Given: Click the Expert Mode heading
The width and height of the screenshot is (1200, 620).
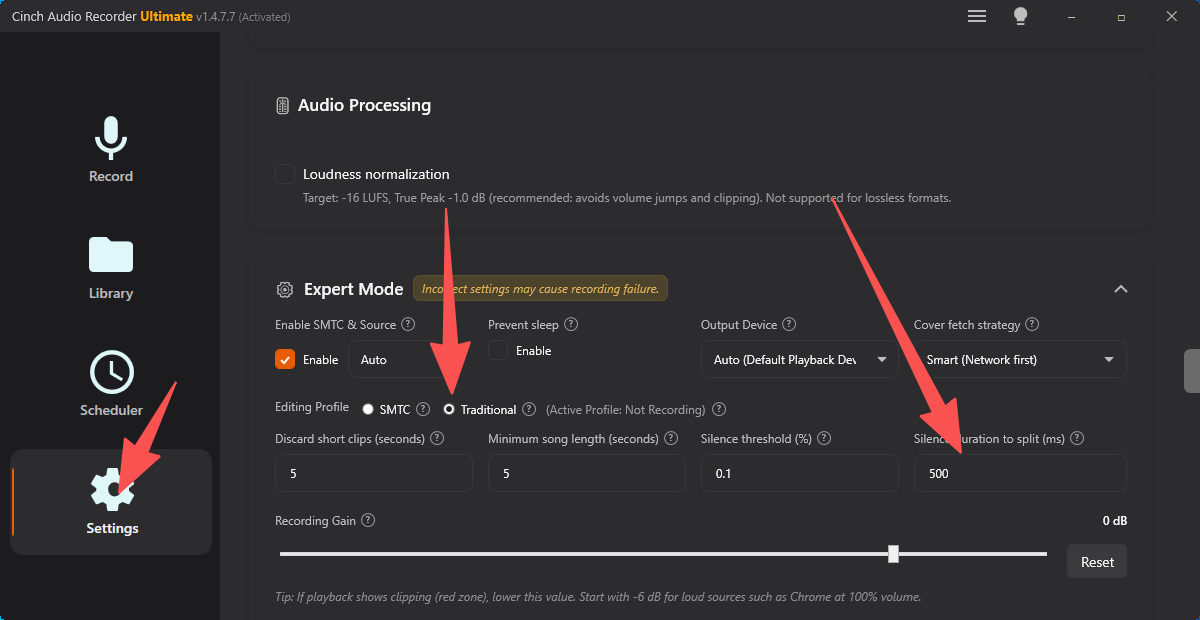Looking at the screenshot, I should point(354,289).
